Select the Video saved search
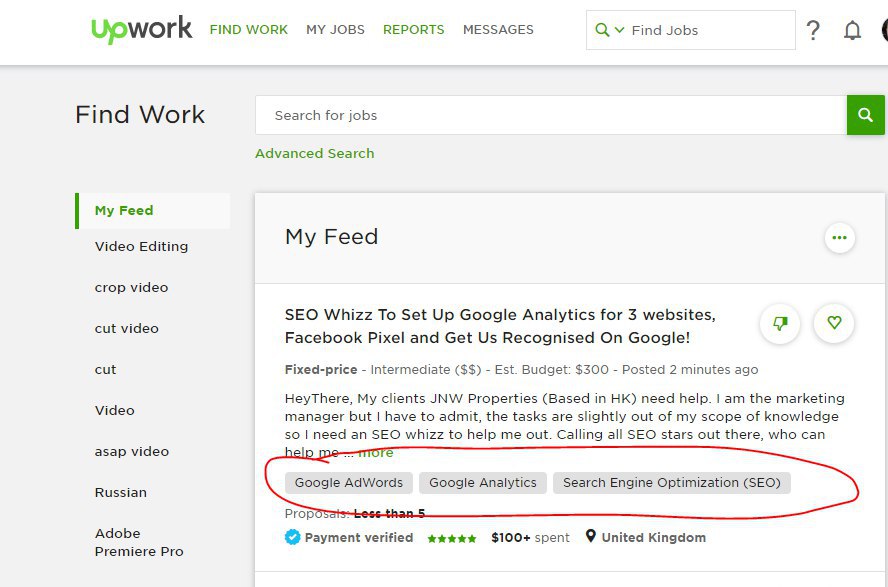This screenshot has width=888, height=587. click(114, 410)
